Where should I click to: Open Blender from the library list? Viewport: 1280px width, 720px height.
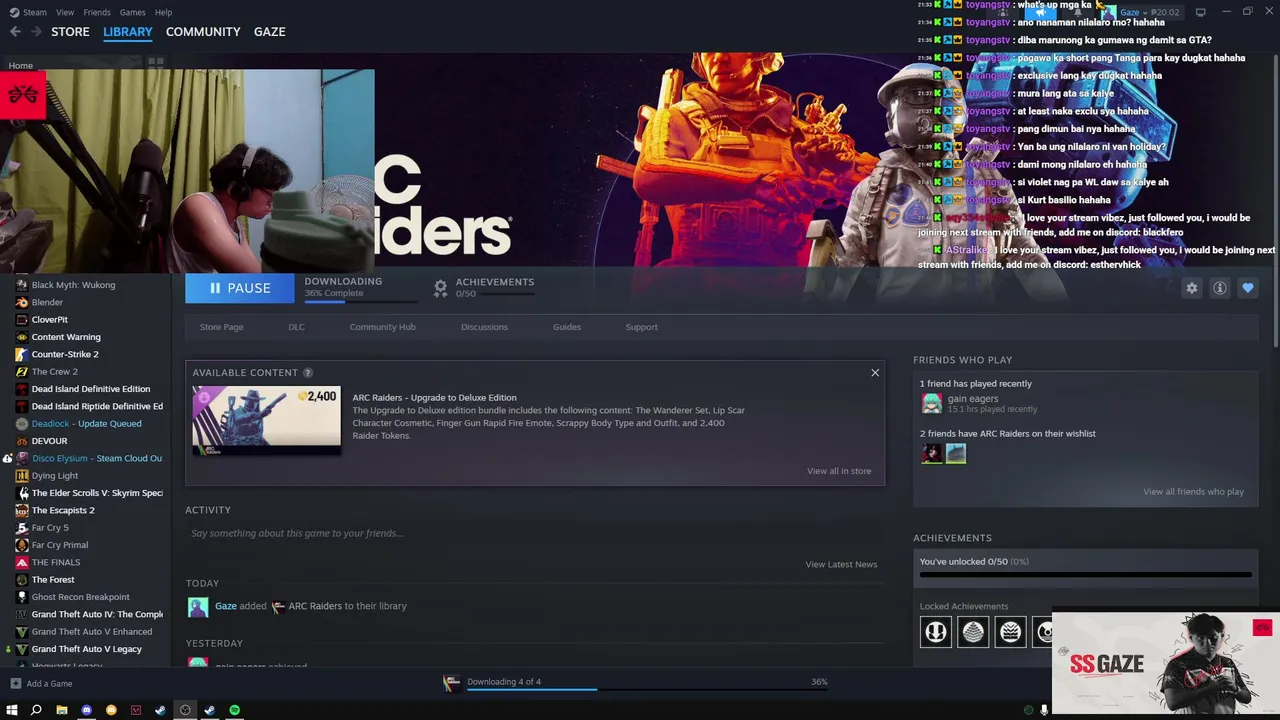click(x=47, y=302)
